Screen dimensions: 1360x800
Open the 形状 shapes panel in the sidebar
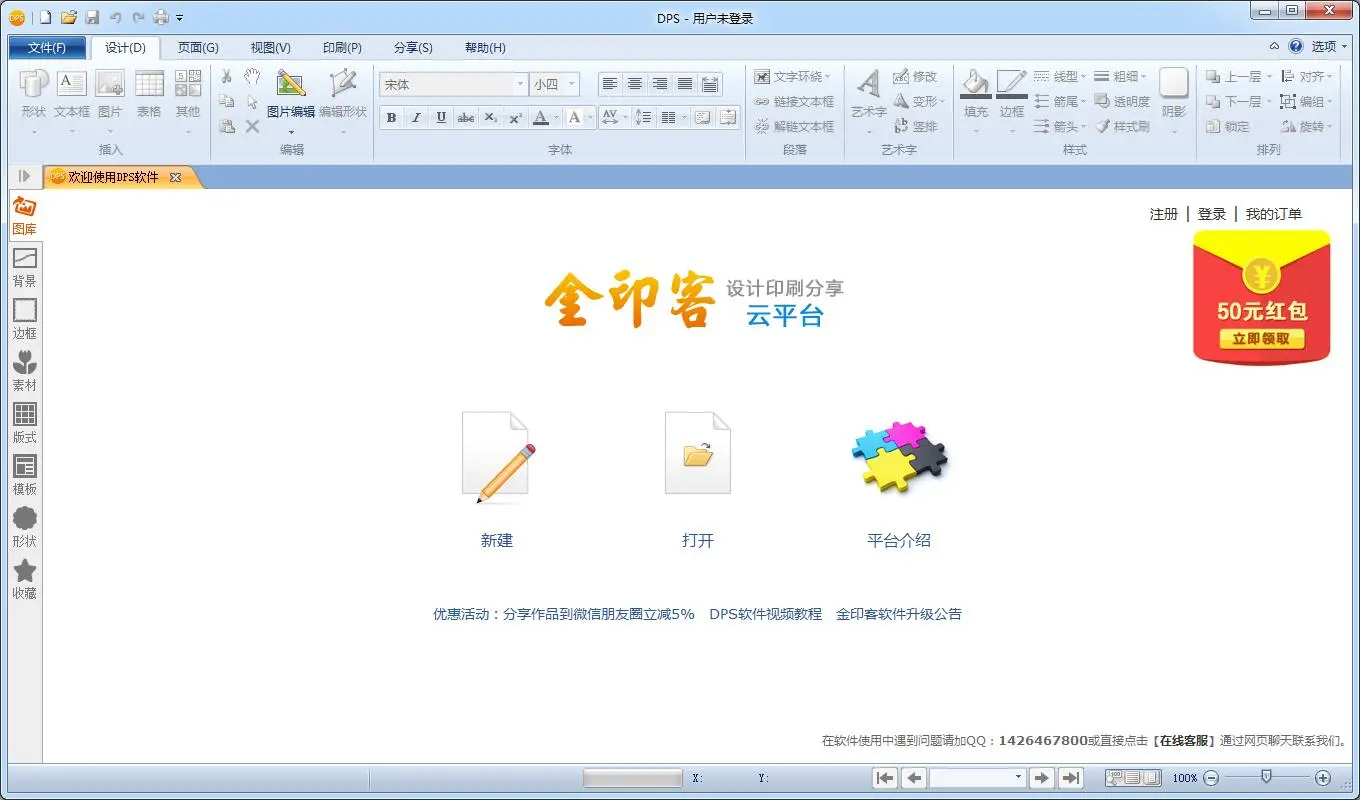click(x=24, y=527)
